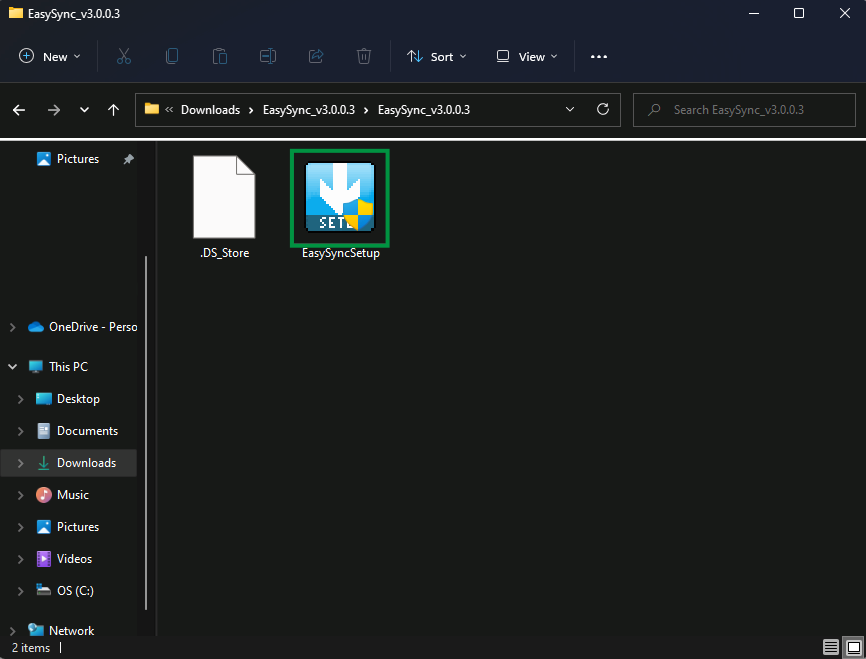Screen dimensions: 866x659
Task: Unpin Pictures via the pin icon
Action: coord(128,159)
